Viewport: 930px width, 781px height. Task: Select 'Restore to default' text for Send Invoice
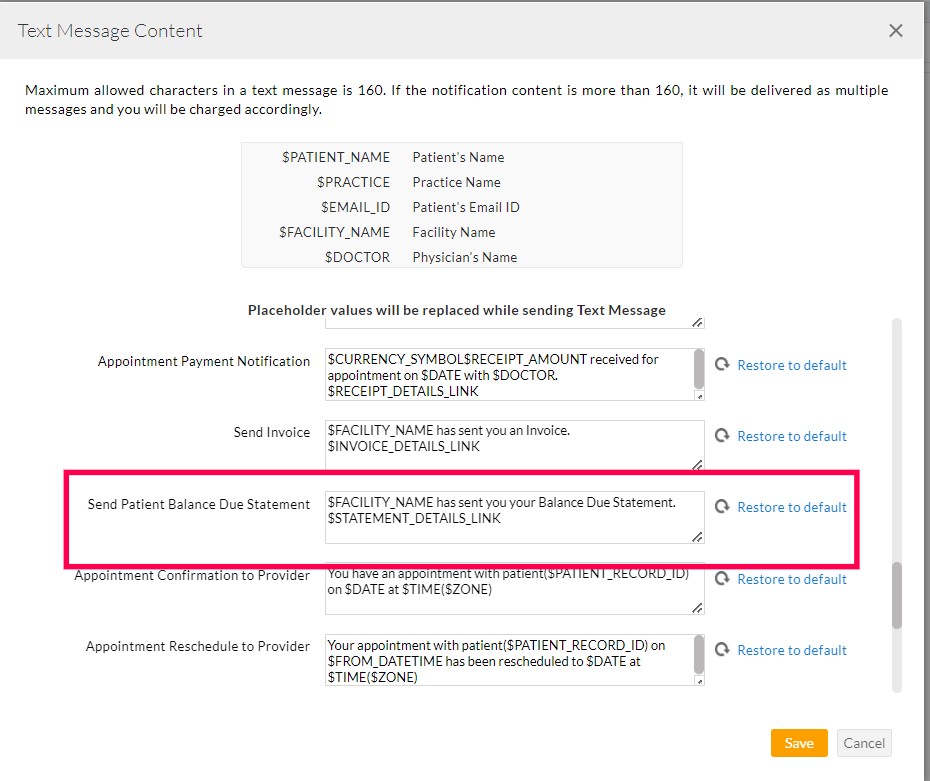pyautogui.click(x=791, y=436)
